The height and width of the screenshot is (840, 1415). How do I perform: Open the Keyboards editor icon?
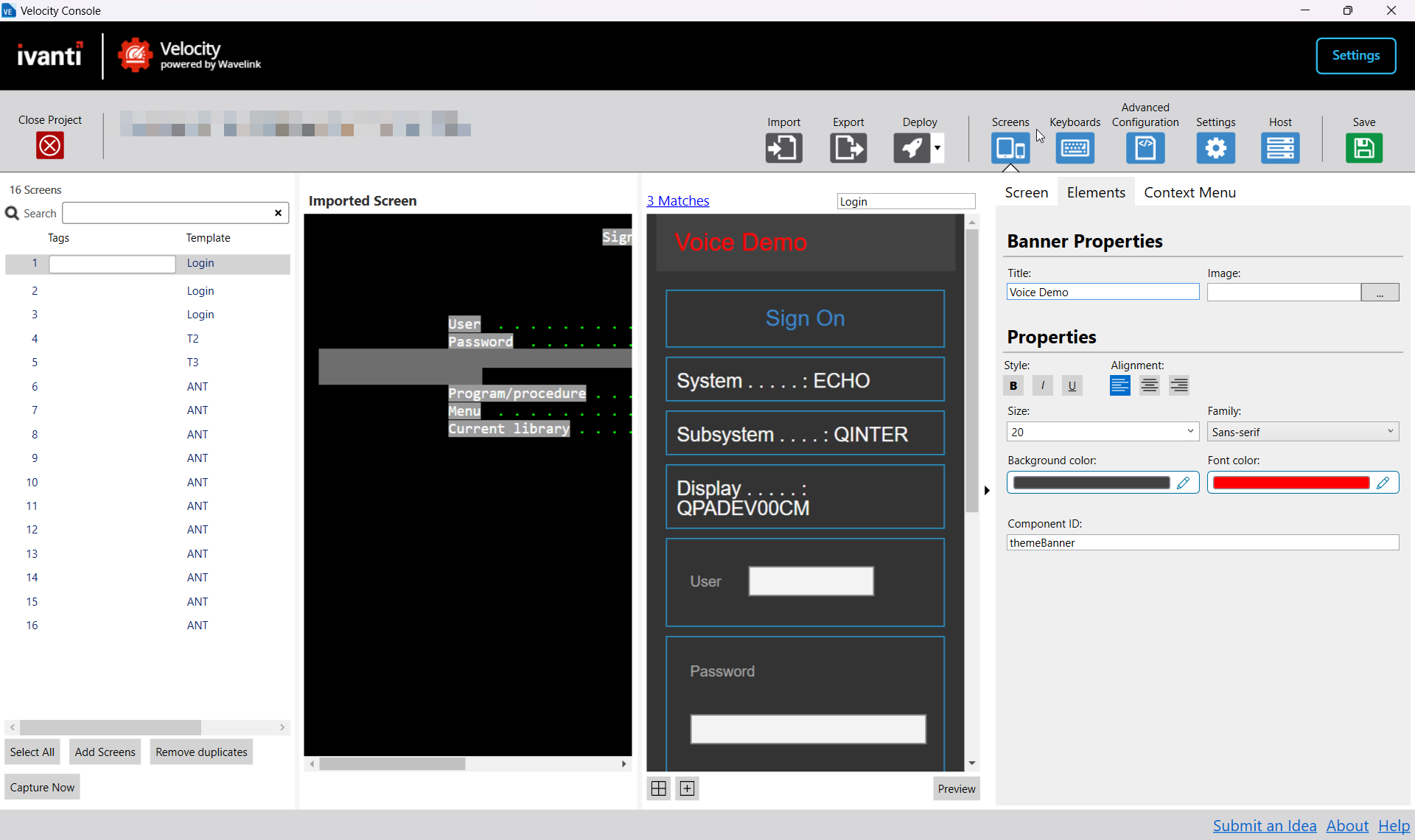click(x=1075, y=148)
